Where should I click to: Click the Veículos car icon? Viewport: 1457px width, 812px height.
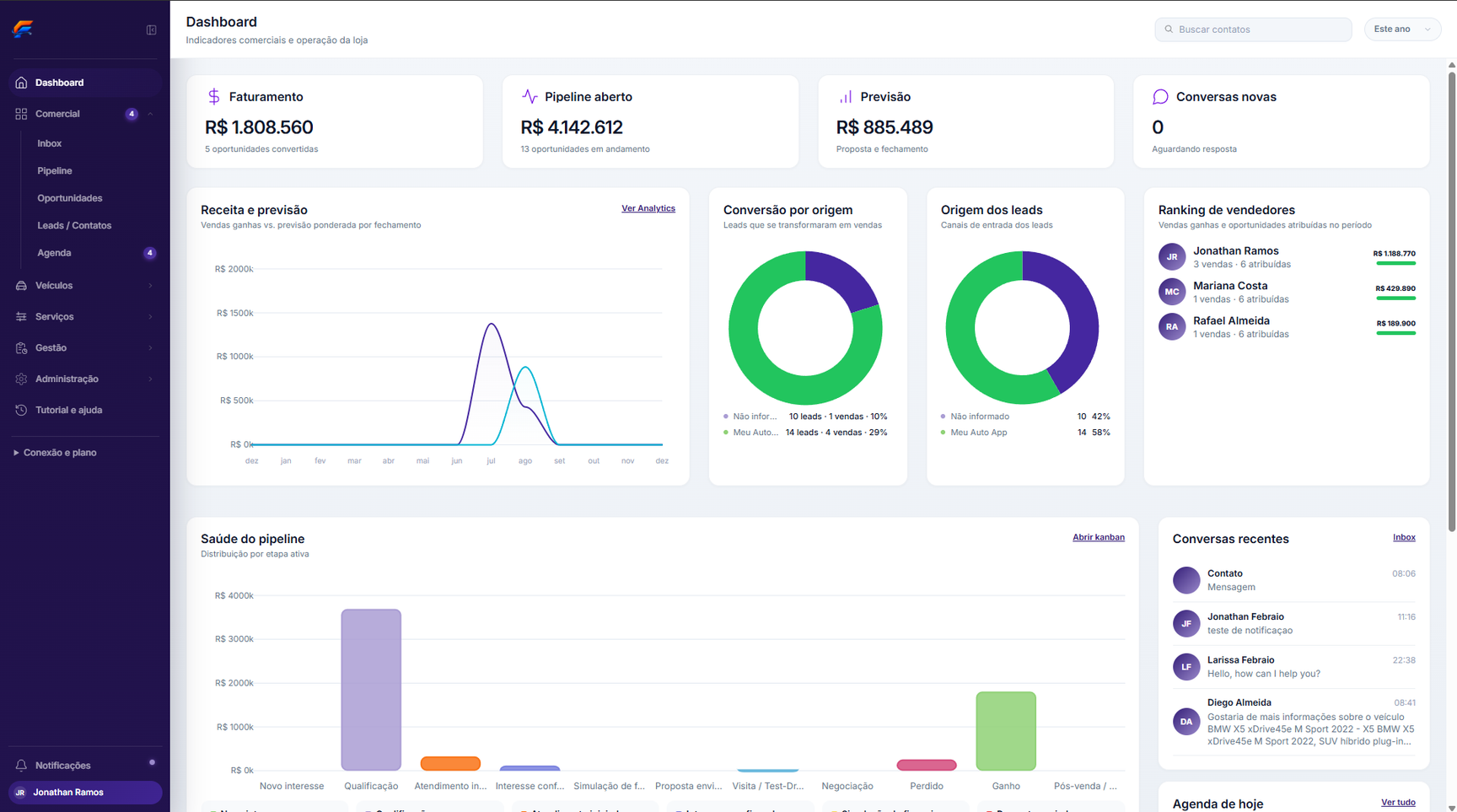[21, 286]
